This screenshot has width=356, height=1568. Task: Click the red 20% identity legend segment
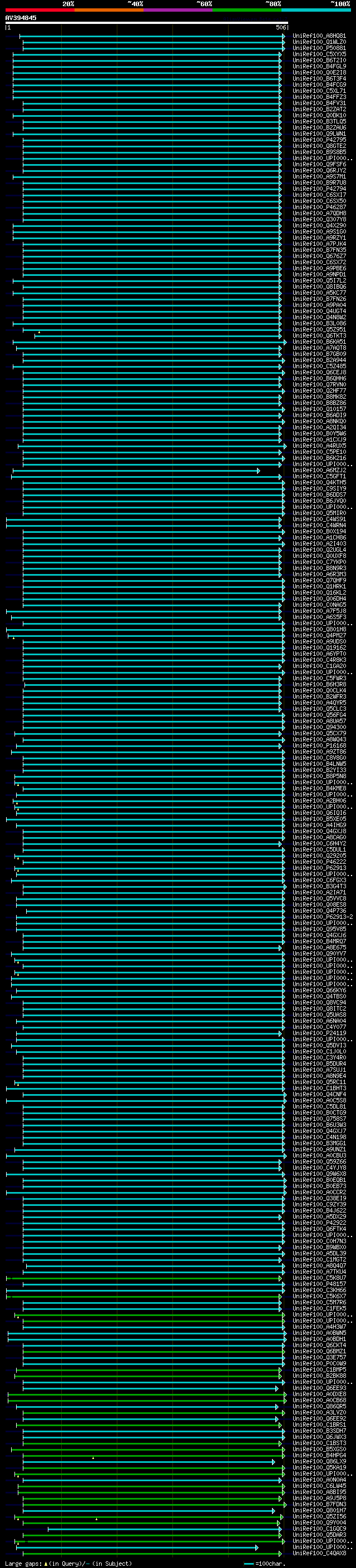pos(39,11)
